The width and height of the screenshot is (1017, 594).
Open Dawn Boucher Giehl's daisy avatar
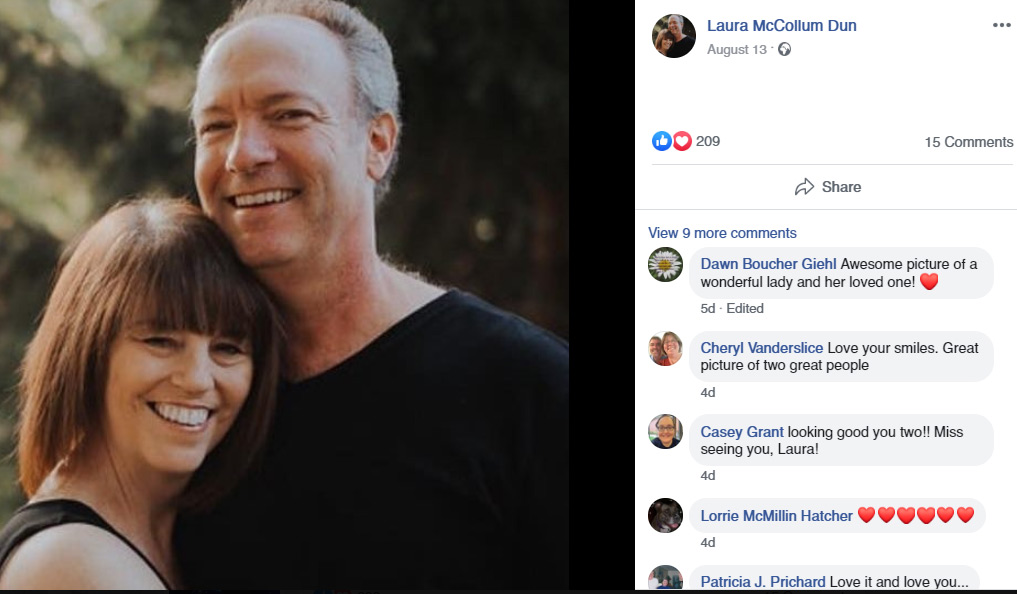(x=665, y=265)
